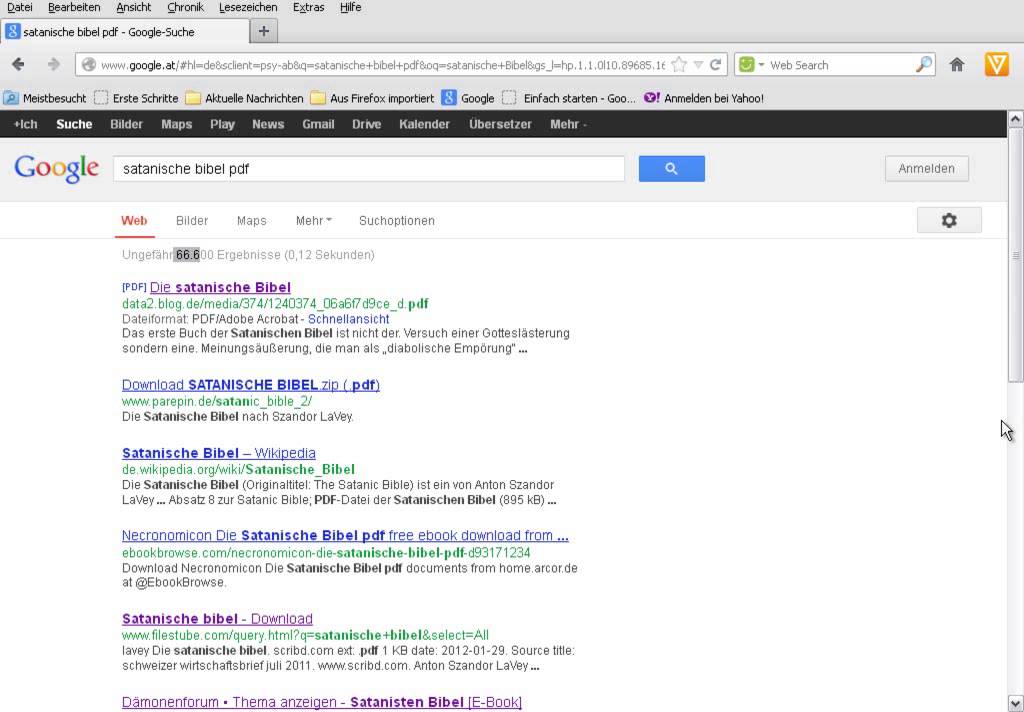Open Anmelden bei Yahoo! bookmark
The image size is (1024, 712).
[x=704, y=98]
